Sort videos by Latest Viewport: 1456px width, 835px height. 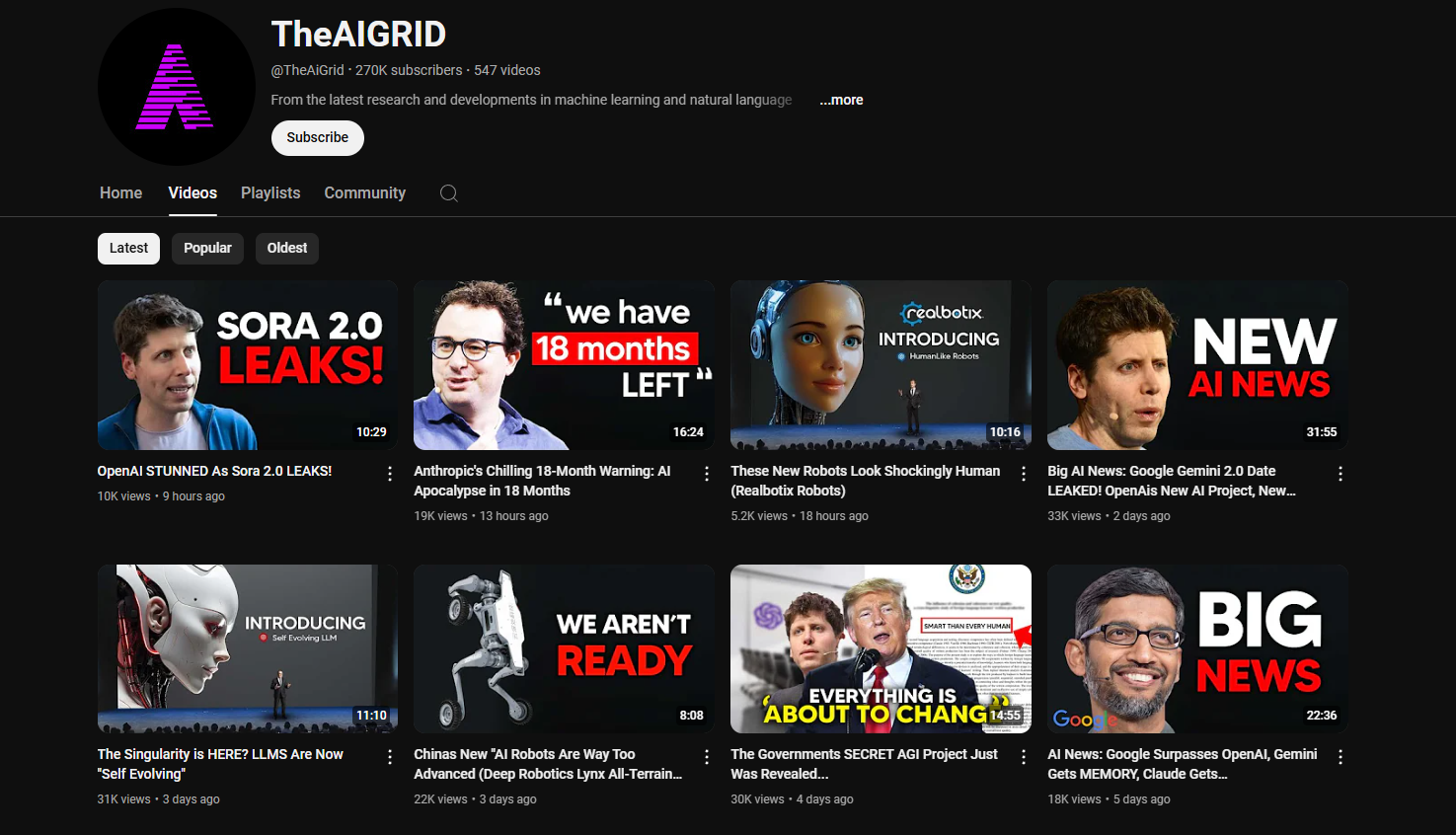coord(129,248)
